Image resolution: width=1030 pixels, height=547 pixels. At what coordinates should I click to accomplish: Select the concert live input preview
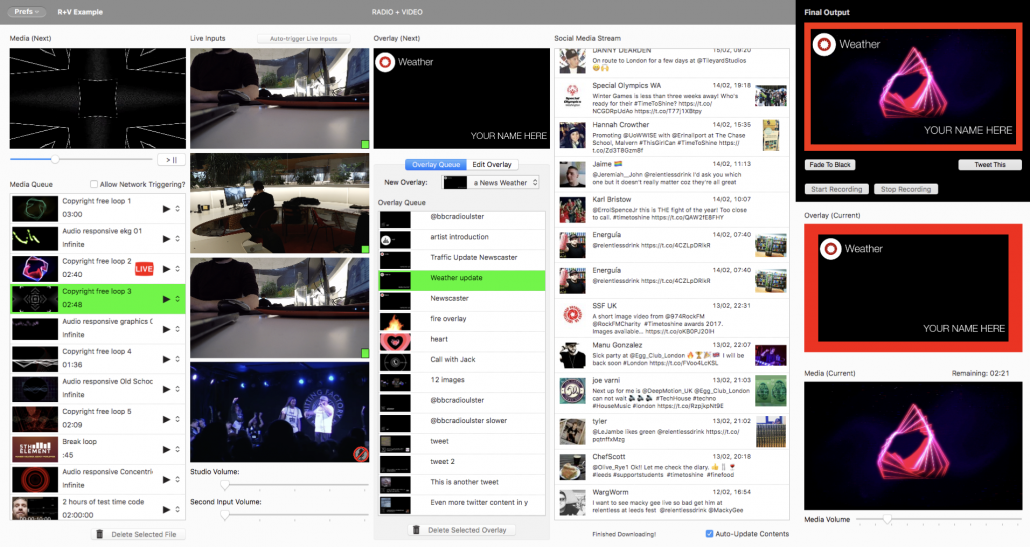tap(280, 412)
